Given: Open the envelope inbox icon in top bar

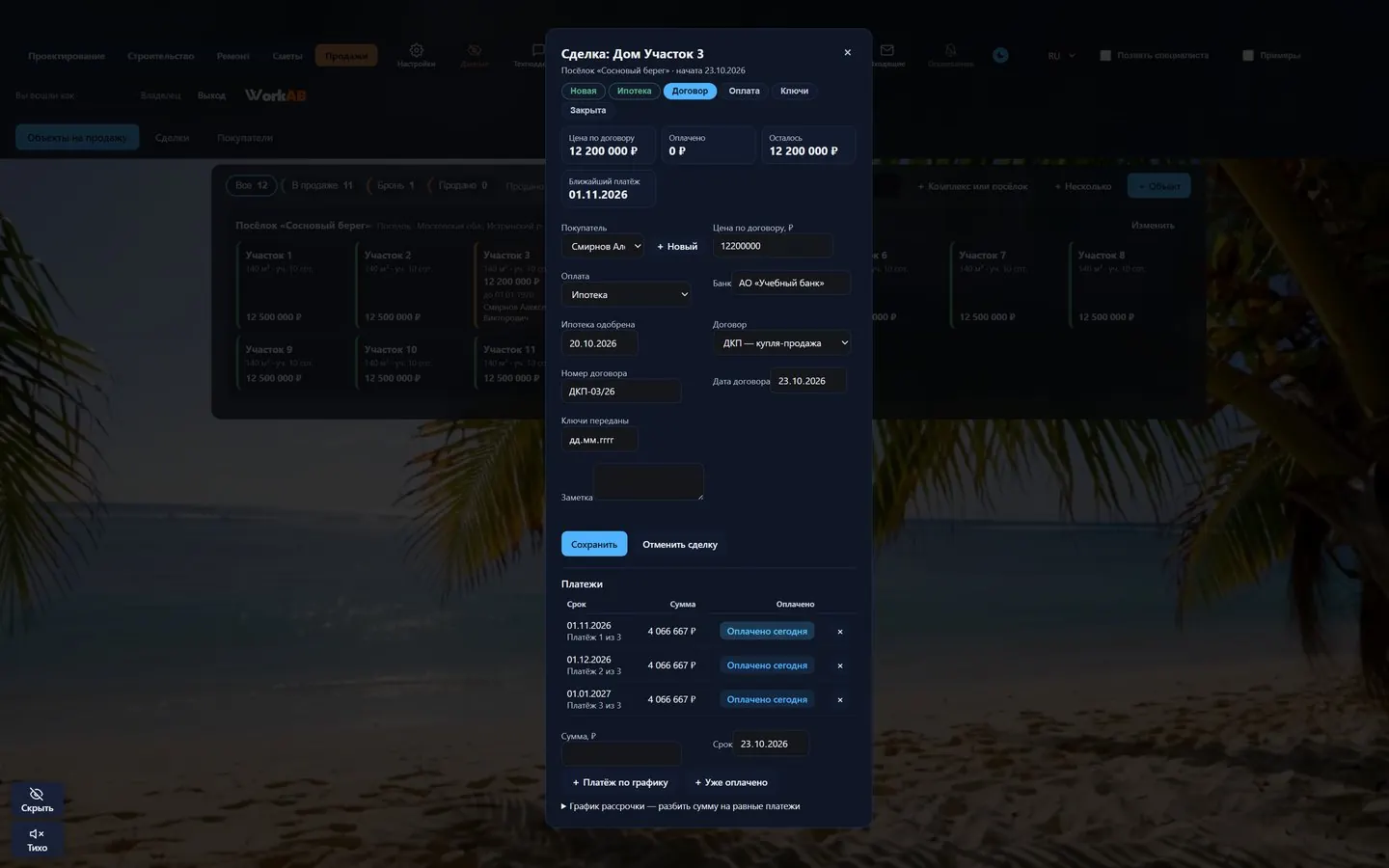Looking at the screenshot, I should 886,50.
